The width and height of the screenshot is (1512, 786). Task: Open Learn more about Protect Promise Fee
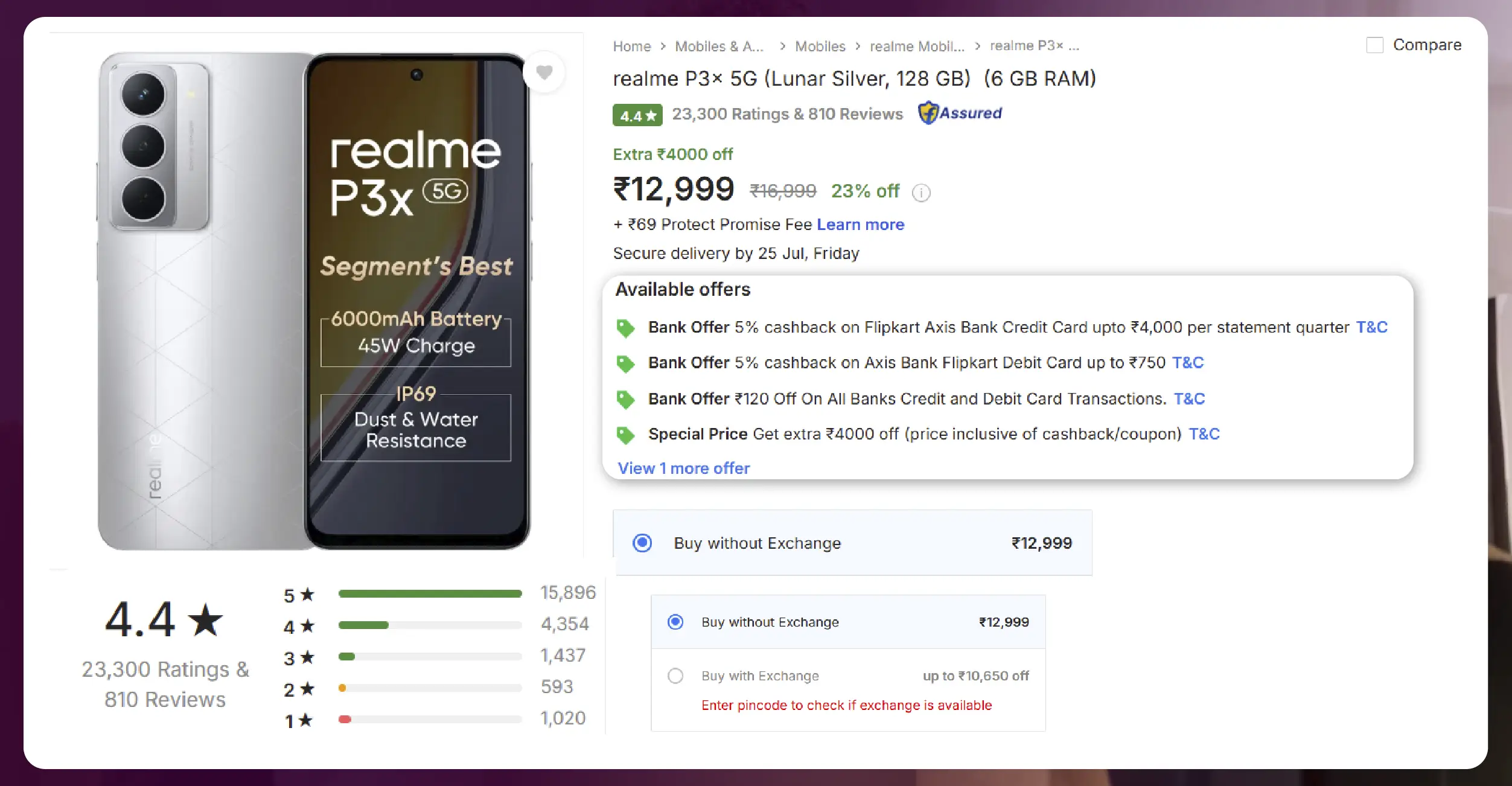tap(860, 225)
